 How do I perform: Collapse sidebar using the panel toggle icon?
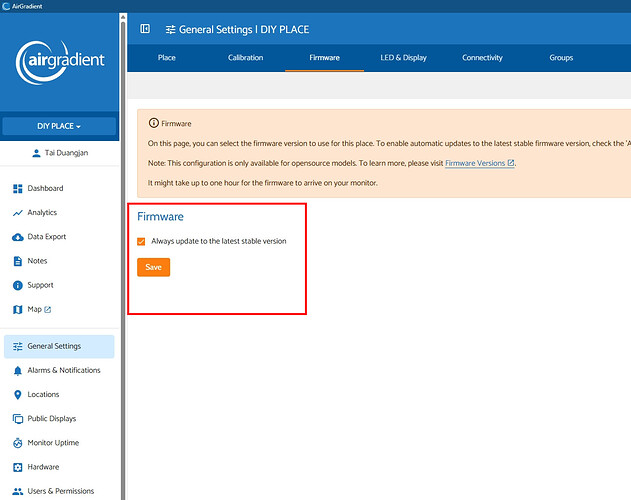(x=145, y=29)
